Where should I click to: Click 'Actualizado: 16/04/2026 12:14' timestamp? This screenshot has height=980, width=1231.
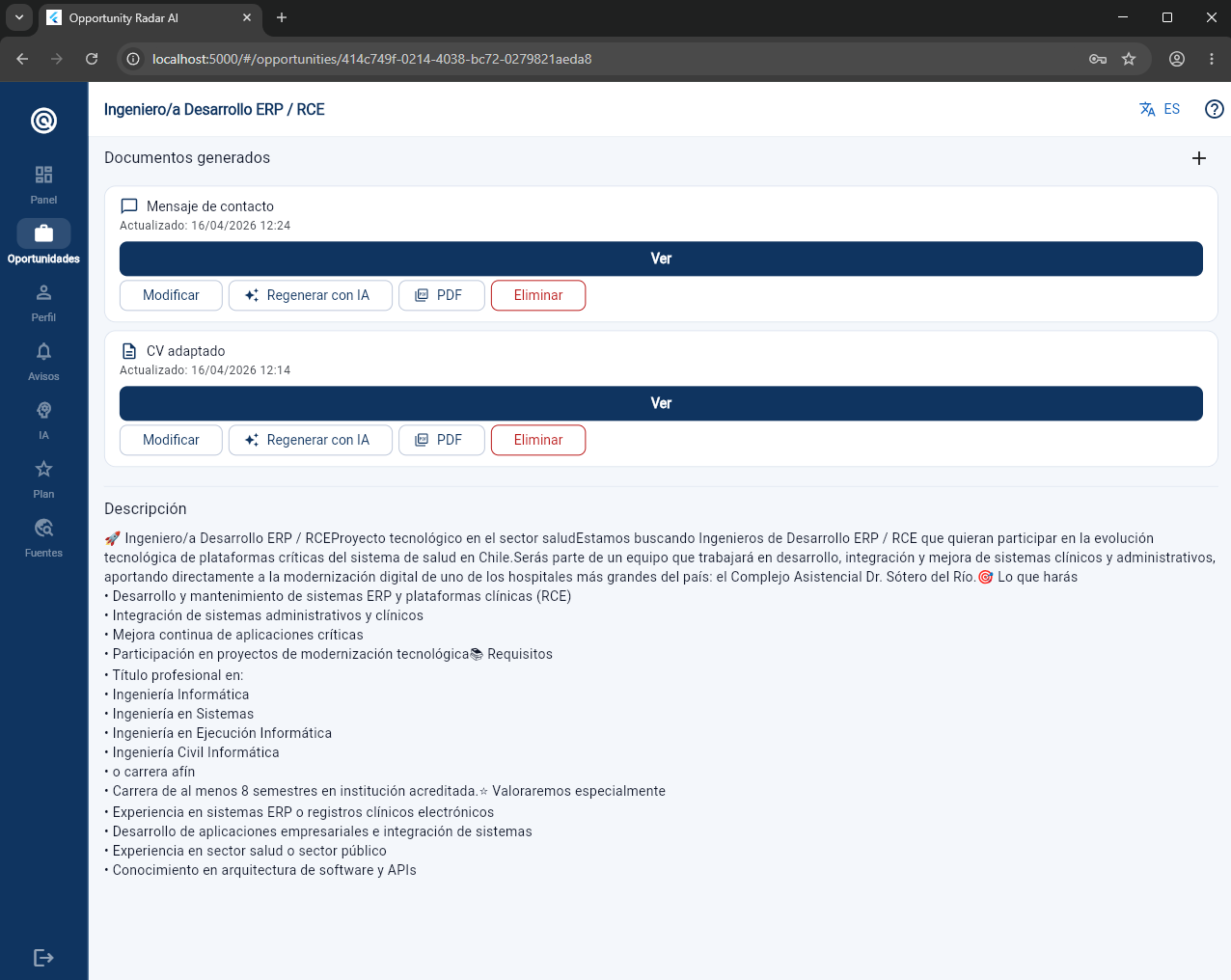click(205, 370)
